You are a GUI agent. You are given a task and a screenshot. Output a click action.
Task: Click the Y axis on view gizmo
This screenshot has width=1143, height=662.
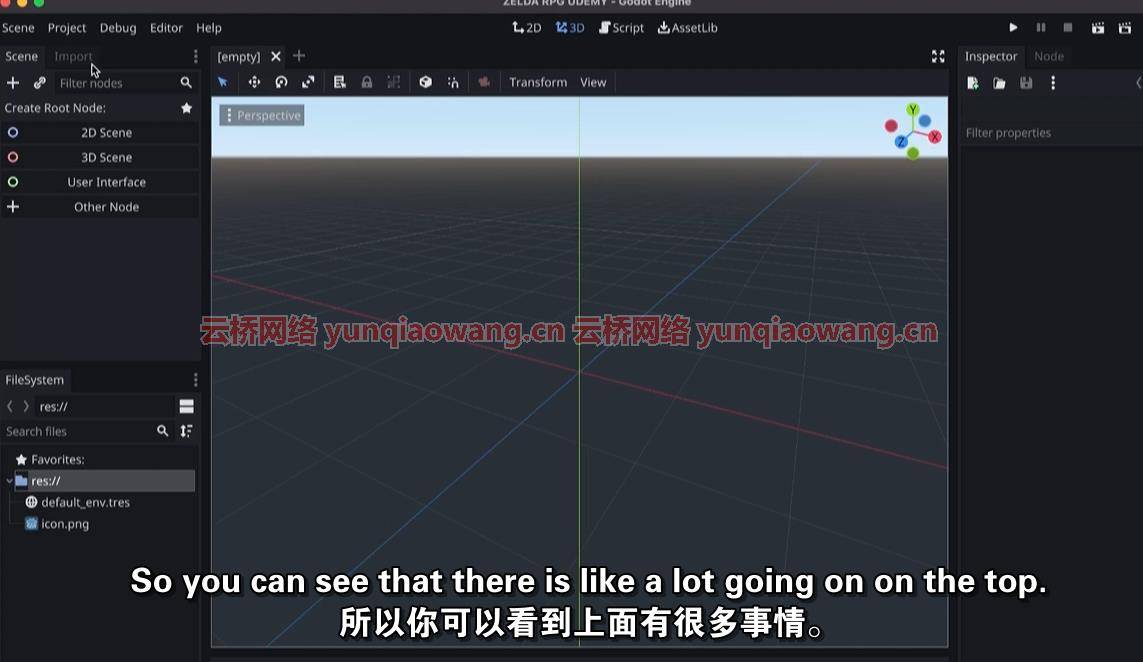(x=913, y=110)
